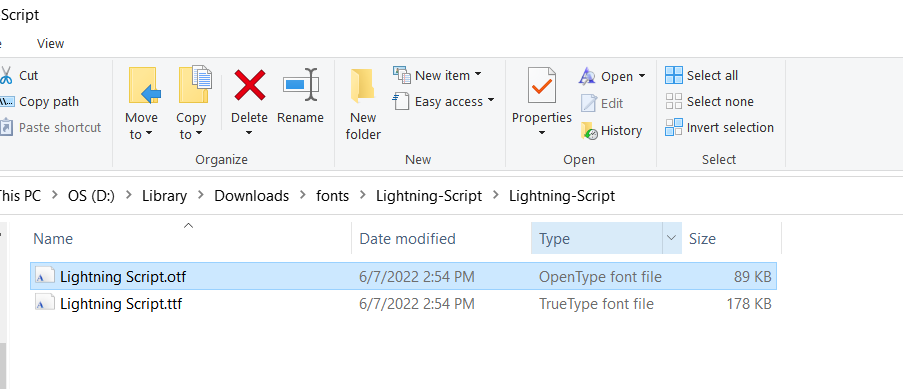This screenshot has height=389, width=903.
Task: Go to Downloads in the address bar
Action: 251,196
